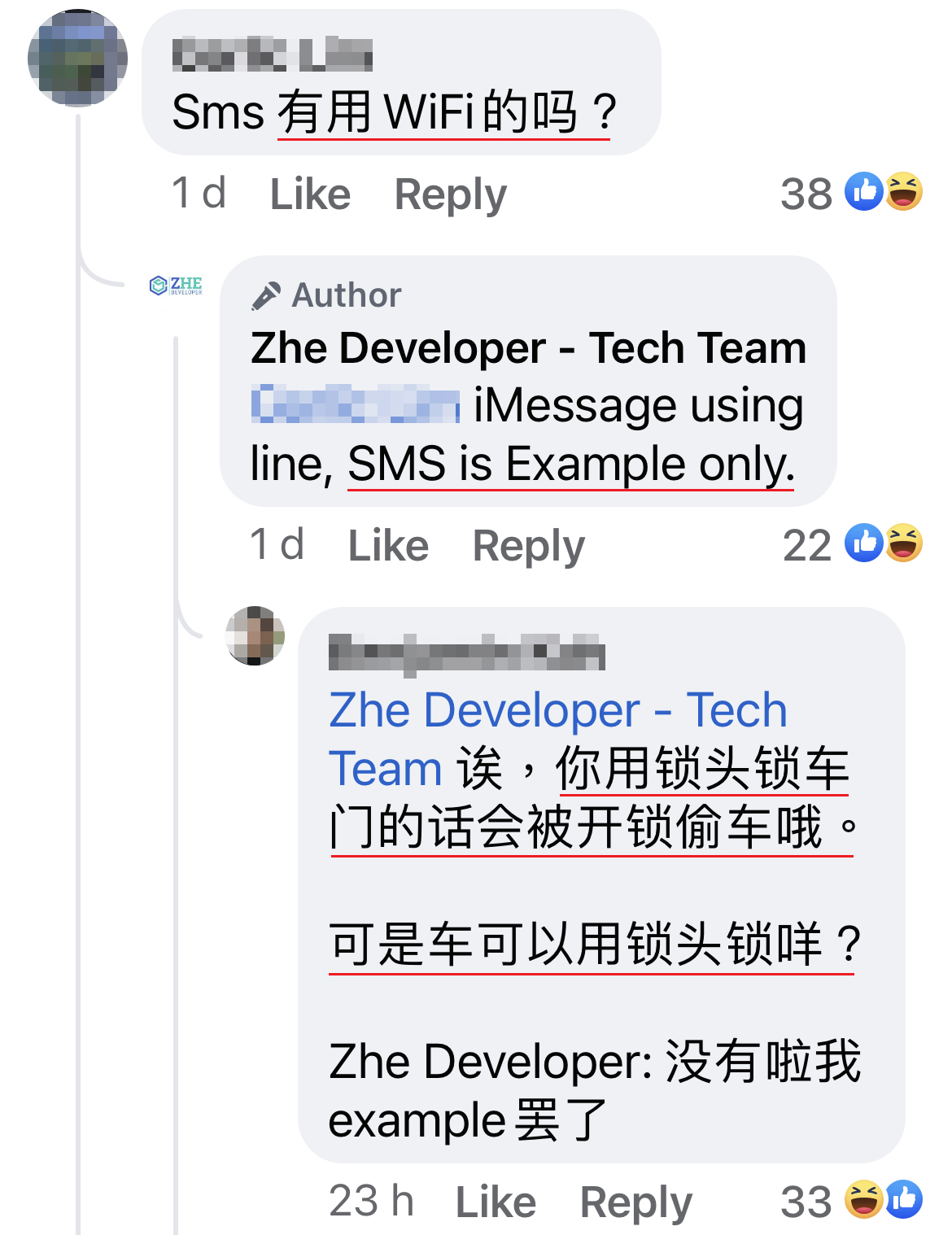View the thumbs-up reaction icon beside 38
Image resolution: width=952 pixels, height=1235 pixels.
[864, 192]
